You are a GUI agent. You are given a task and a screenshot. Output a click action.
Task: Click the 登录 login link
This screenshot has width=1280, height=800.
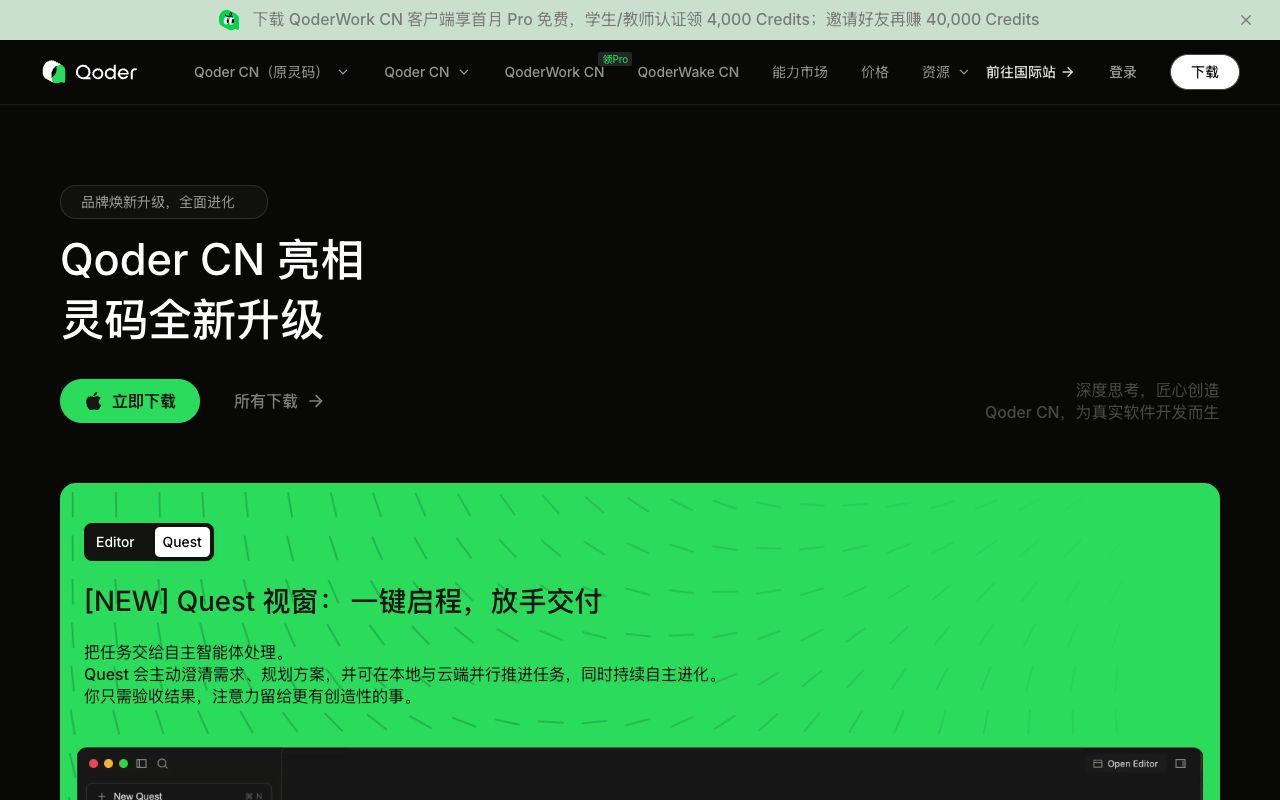click(1123, 72)
